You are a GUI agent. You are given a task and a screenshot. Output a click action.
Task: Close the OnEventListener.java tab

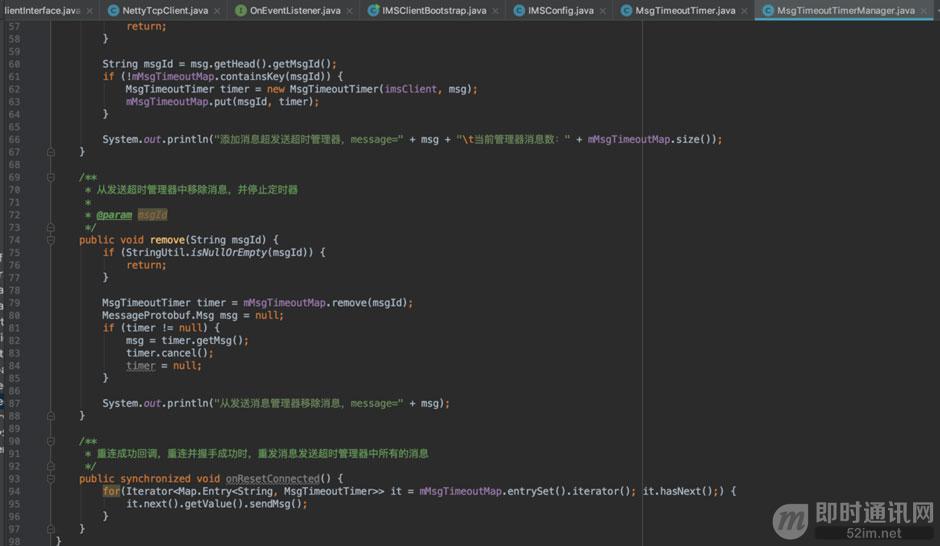350,11
